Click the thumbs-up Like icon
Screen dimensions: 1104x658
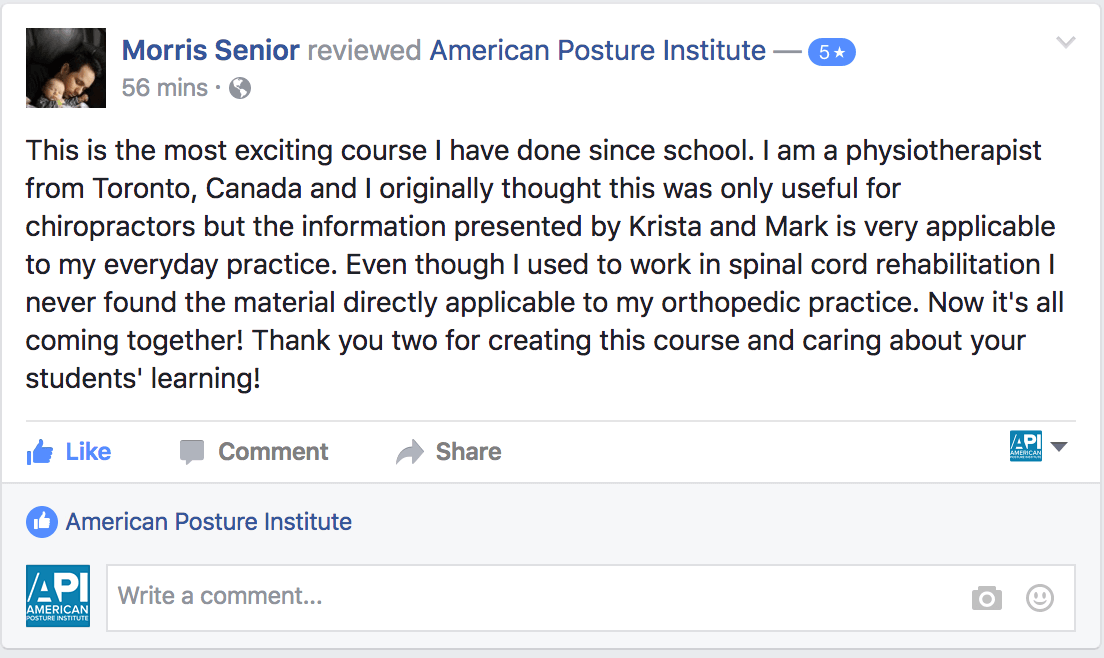pos(40,452)
